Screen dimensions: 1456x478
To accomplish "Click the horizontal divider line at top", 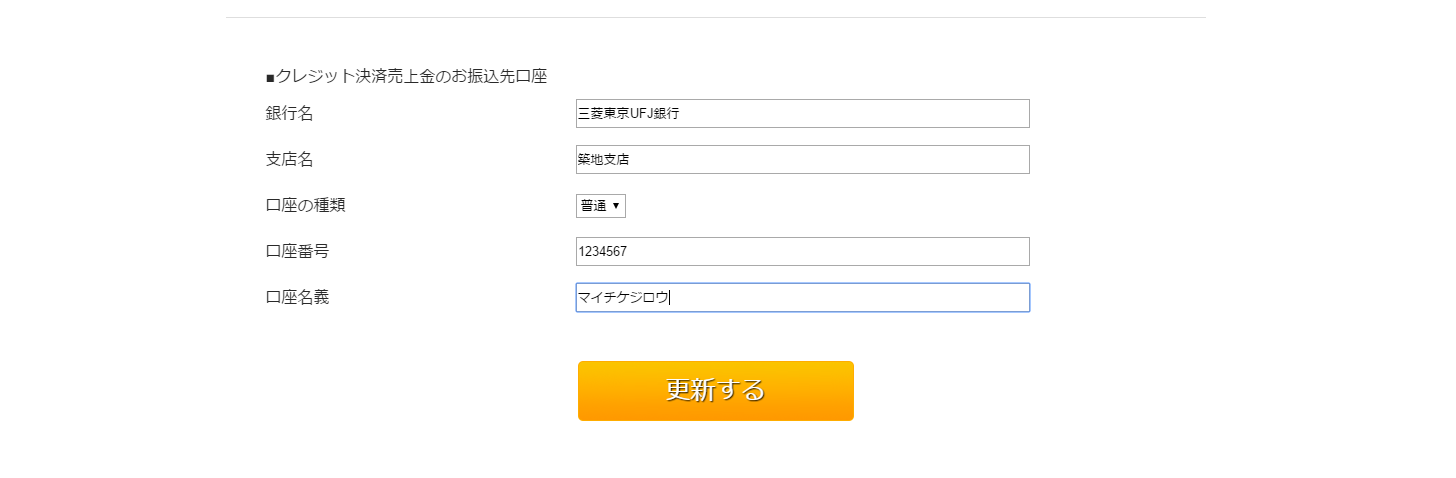I will (x=715, y=18).
